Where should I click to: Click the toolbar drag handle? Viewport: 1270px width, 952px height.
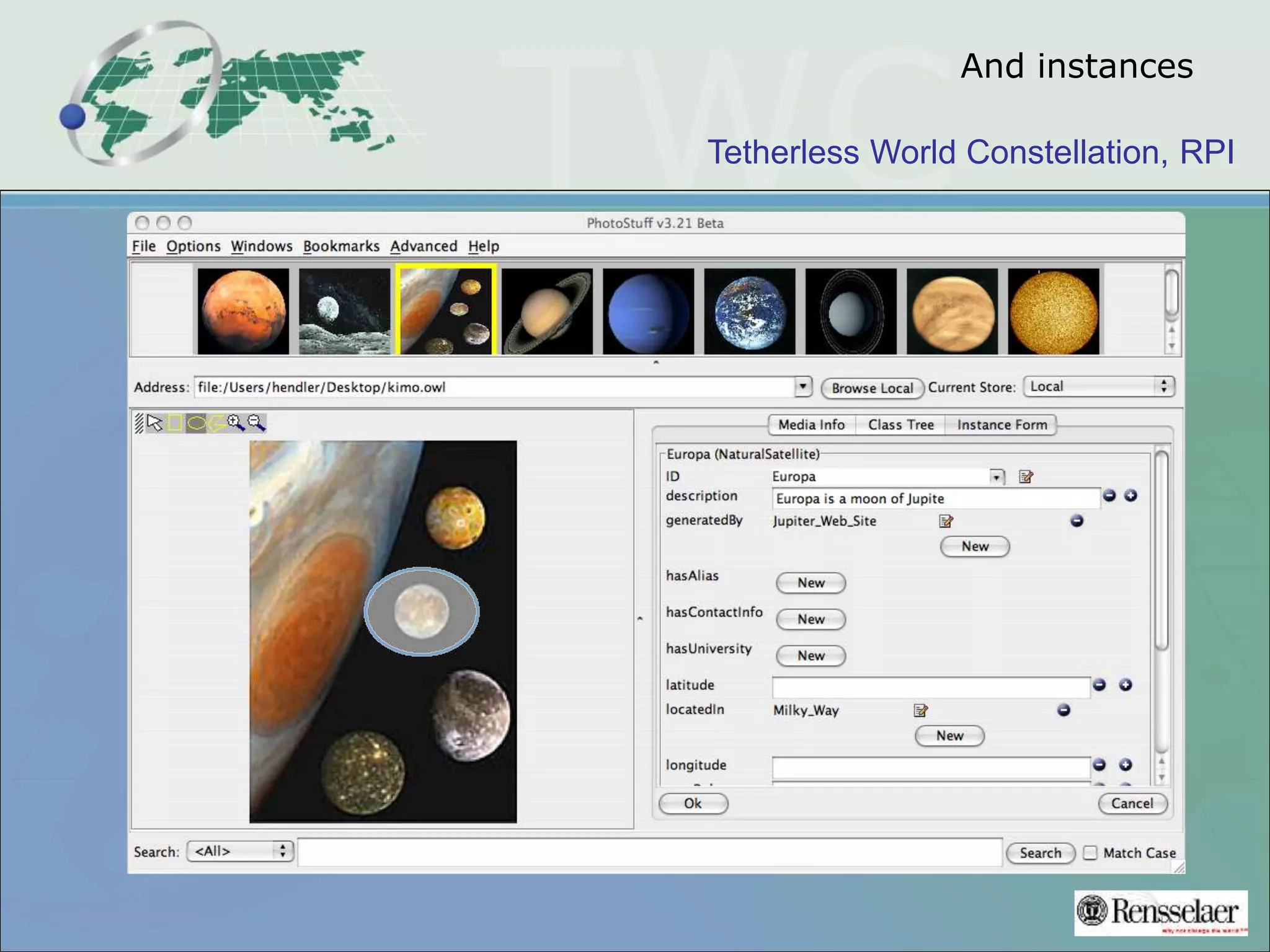point(139,423)
